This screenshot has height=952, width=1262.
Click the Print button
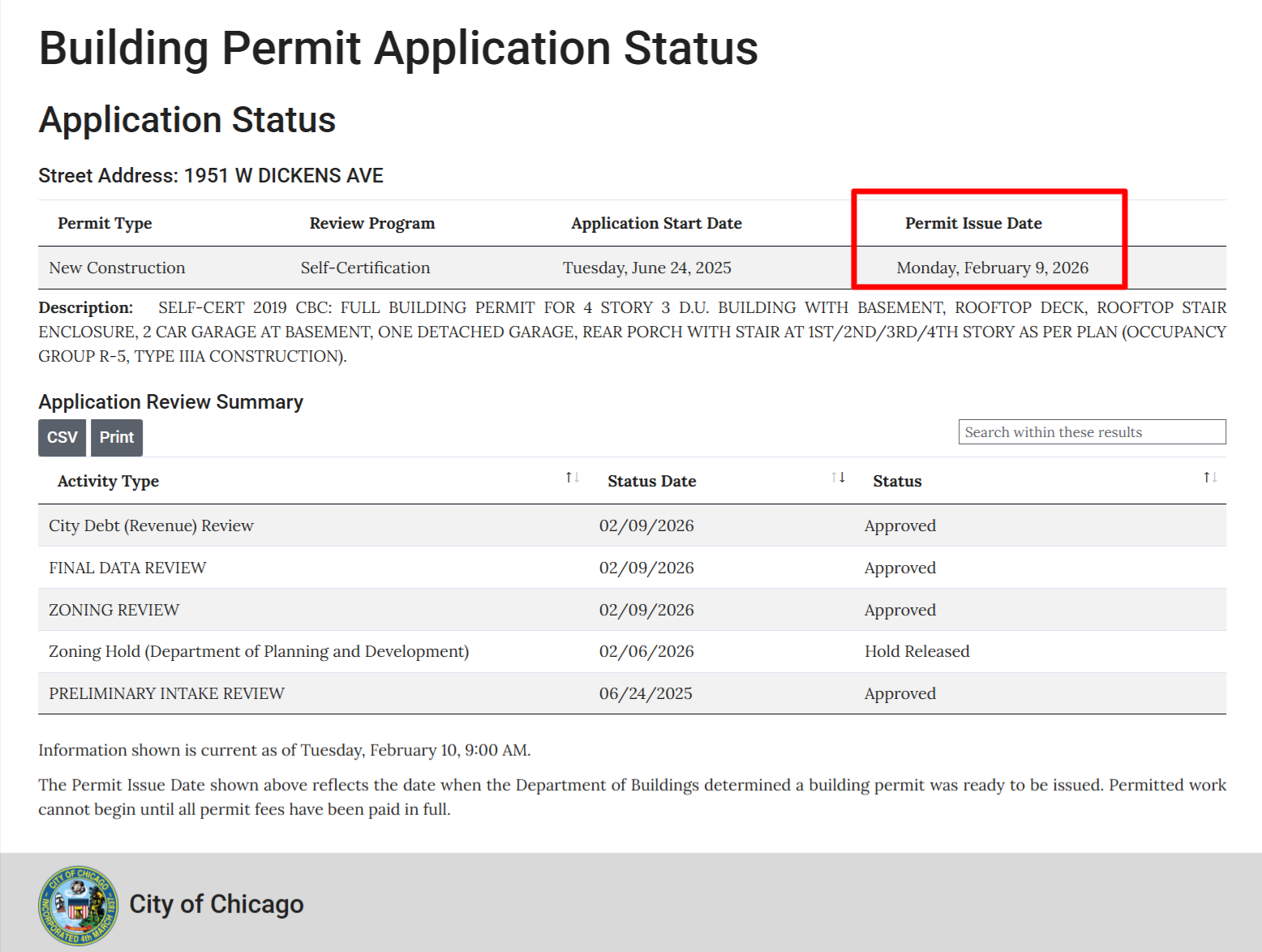click(116, 437)
